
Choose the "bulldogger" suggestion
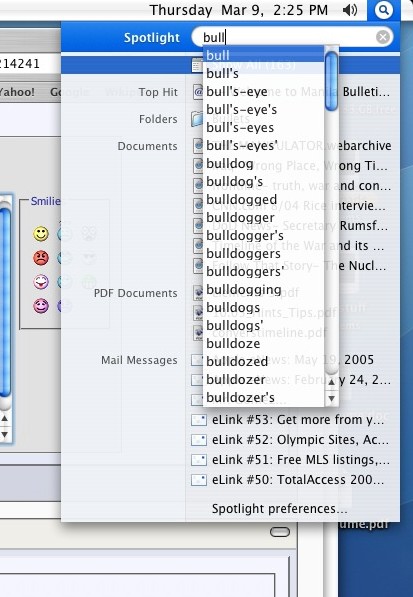pyautogui.click(x=263, y=217)
